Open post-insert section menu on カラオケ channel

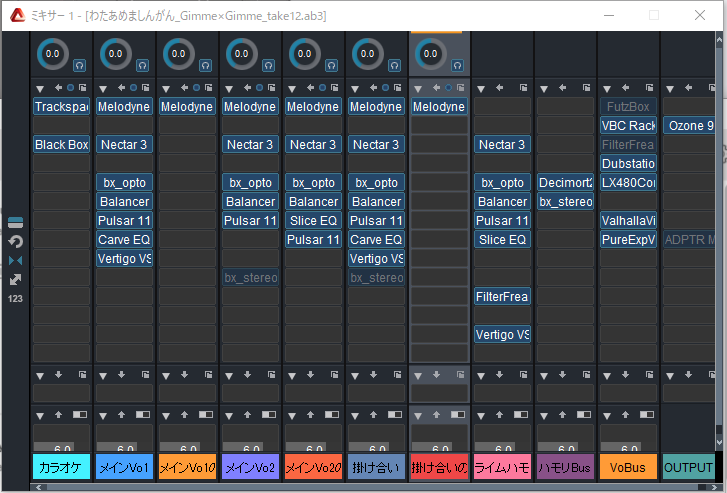pos(40,376)
